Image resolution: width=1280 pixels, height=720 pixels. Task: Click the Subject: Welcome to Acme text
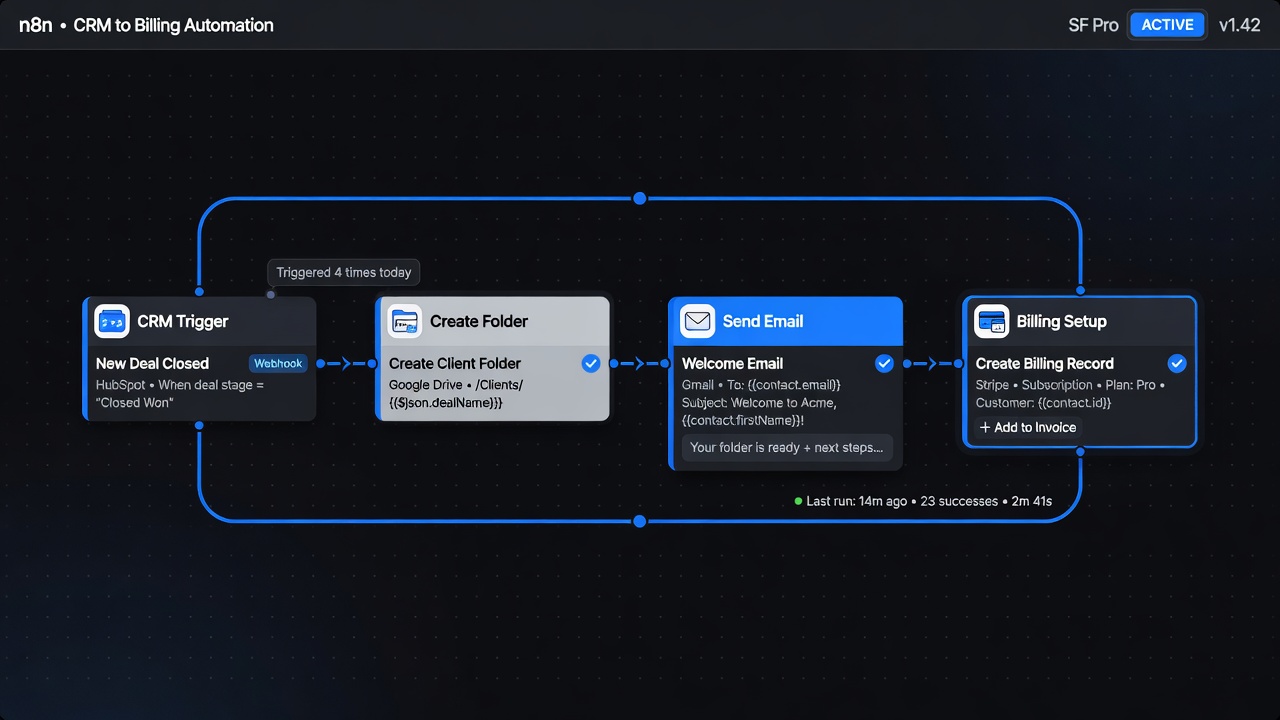(x=759, y=402)
